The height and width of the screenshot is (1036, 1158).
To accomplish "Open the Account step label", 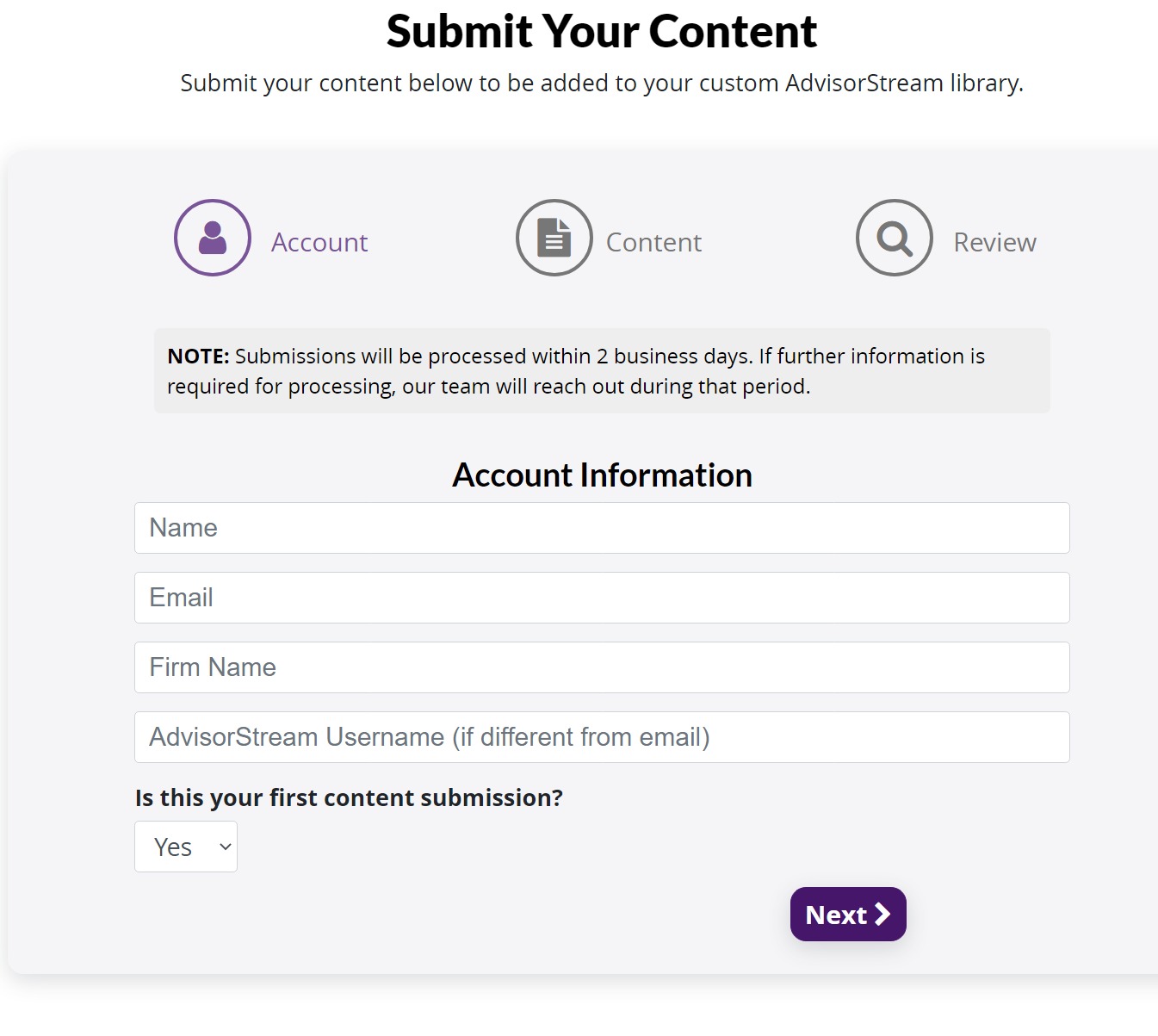I will click(319, 242).
